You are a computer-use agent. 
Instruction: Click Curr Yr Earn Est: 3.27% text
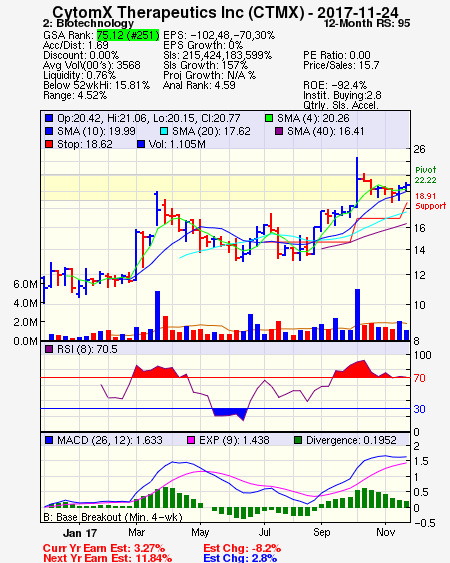[x=104, y=549]
